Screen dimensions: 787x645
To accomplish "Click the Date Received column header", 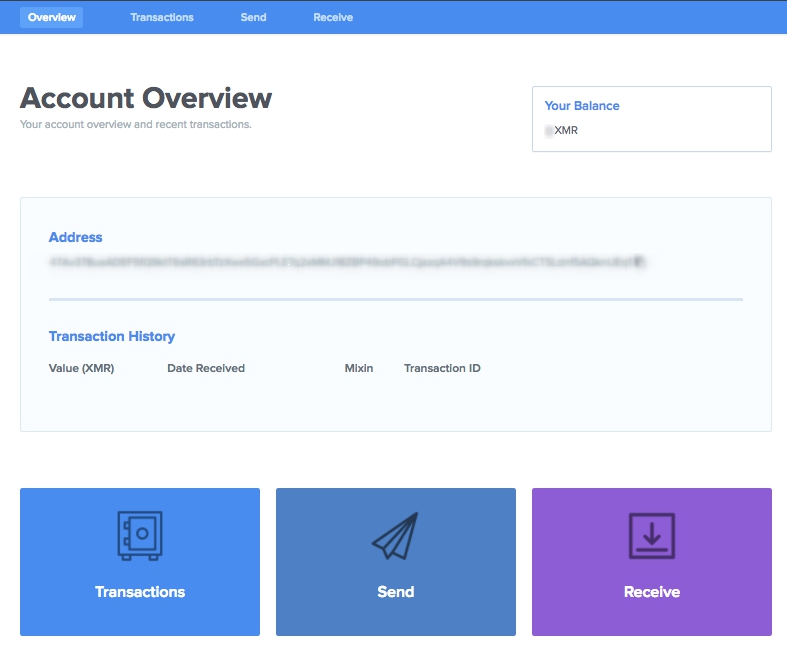I will click(206, 368).
